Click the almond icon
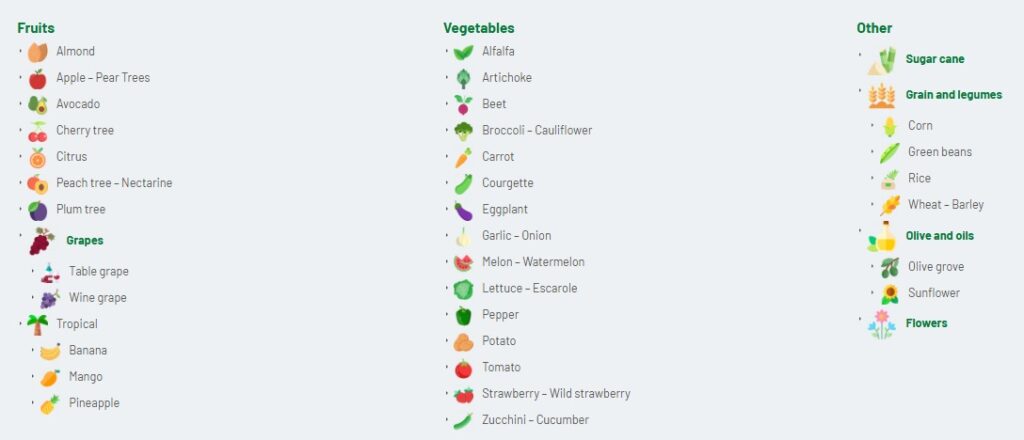Viewport: 1024px width, 440px height. point(37,51)
